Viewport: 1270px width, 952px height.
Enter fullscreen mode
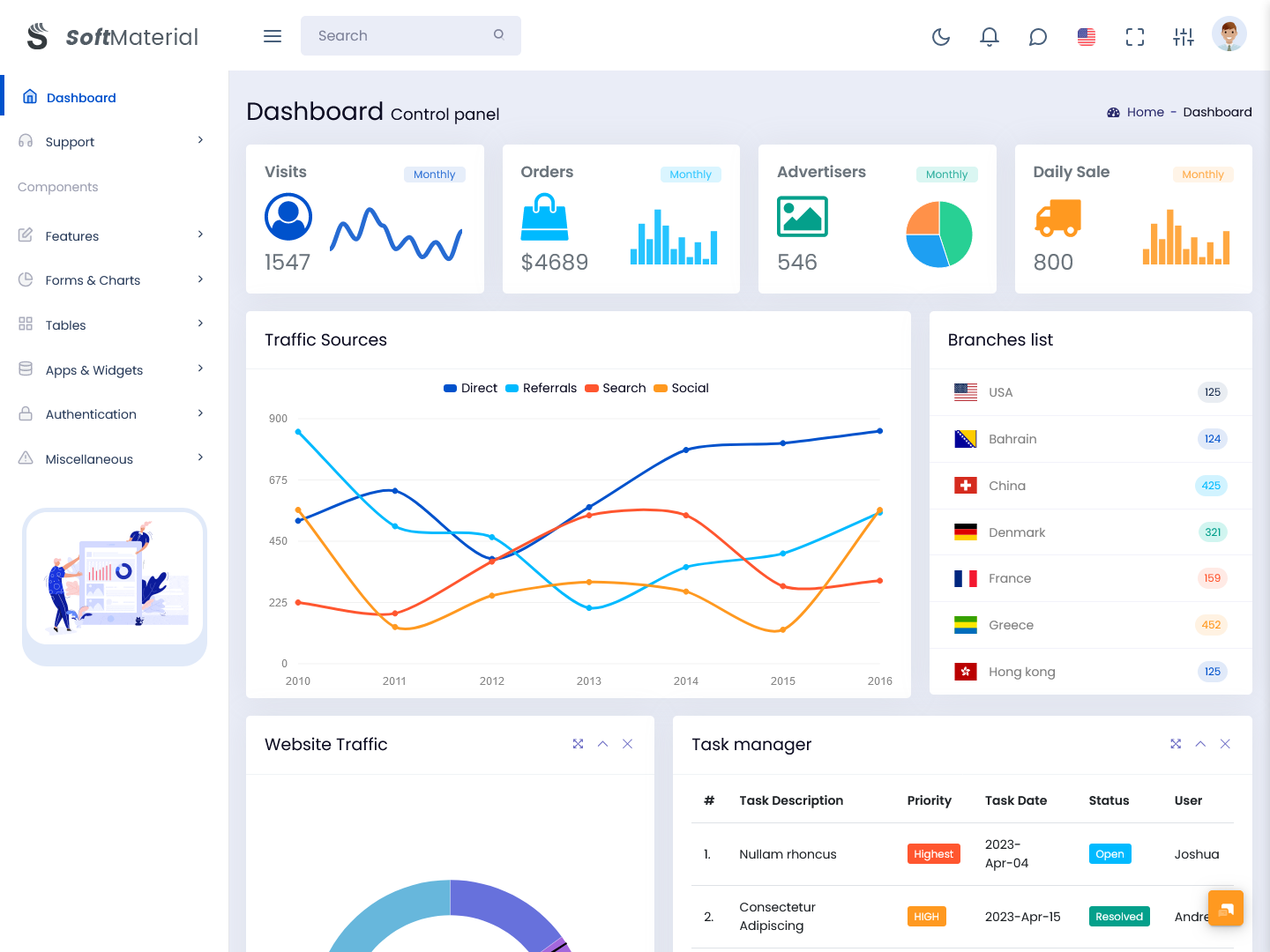[1135, 36]
